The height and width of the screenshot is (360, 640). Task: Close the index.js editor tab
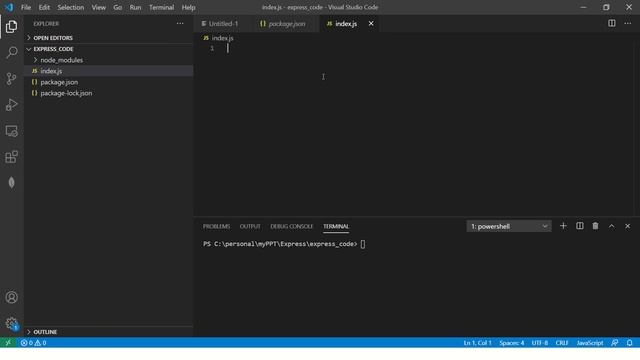click(371, 24)
